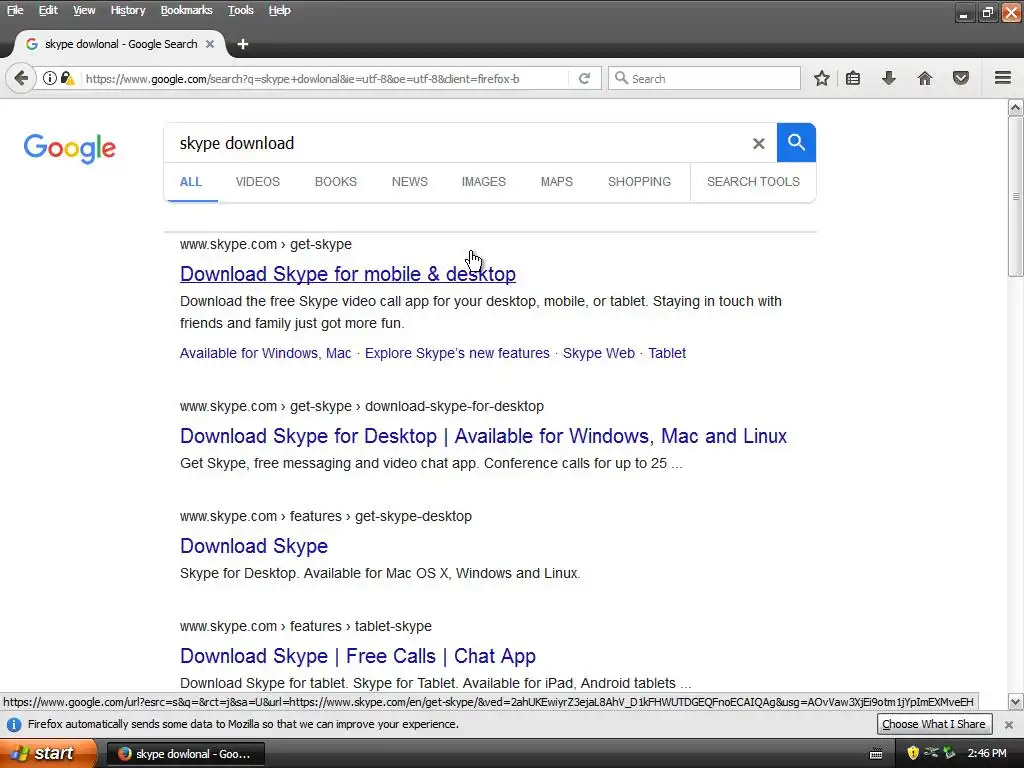
Task: Click the Firefox toolbar Search box
Action: pos(704,78)
